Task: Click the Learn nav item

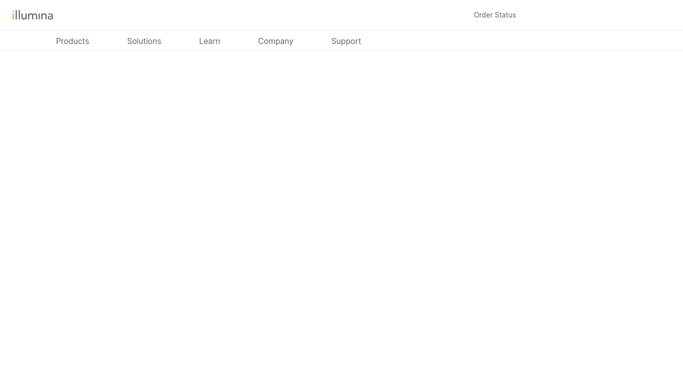Action: 210,41
